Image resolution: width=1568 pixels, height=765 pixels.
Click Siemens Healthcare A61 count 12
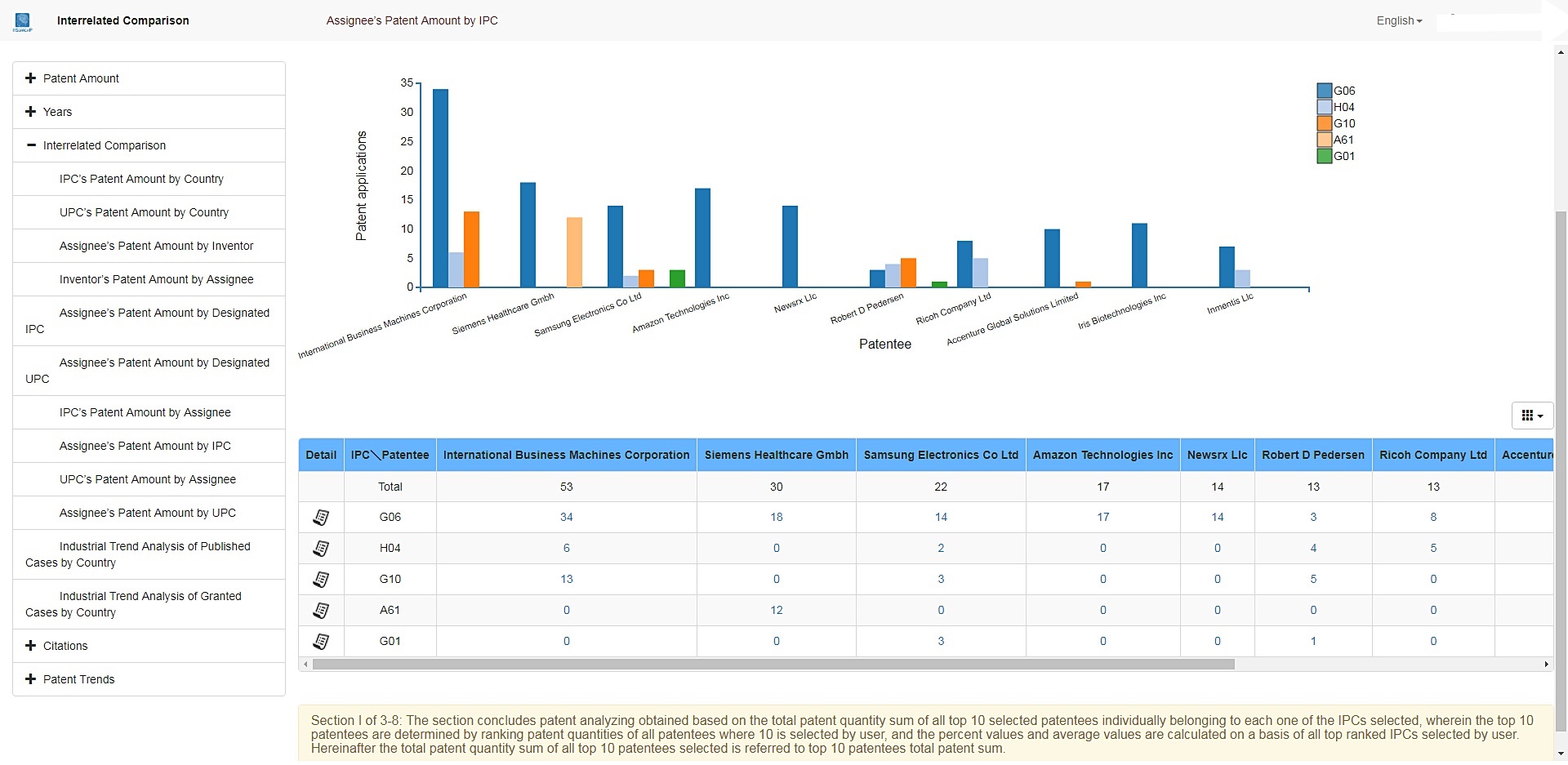click(x=776, y=611)
